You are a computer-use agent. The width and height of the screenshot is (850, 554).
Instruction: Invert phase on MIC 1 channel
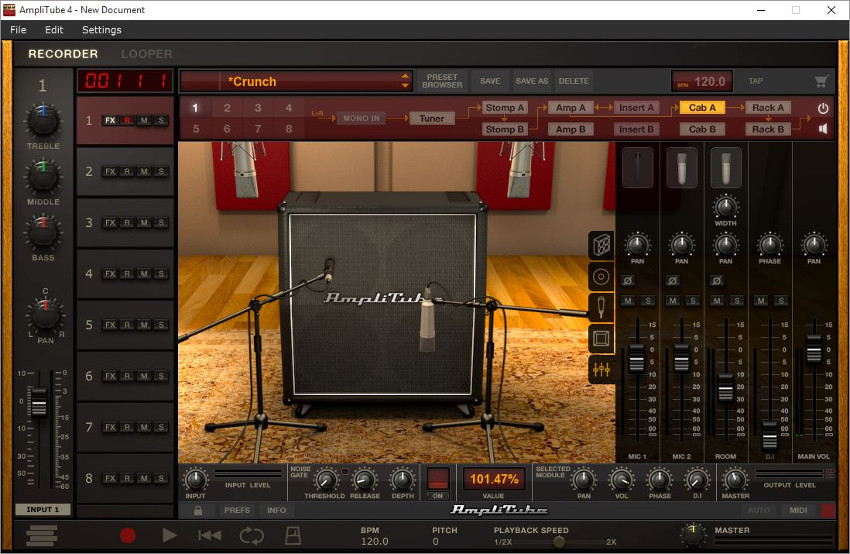[x=628, y=281]
